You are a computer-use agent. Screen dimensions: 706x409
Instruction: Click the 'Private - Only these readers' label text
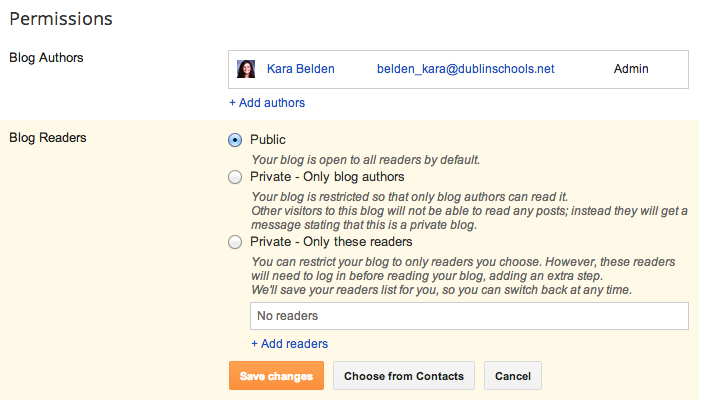click(331, 241)
